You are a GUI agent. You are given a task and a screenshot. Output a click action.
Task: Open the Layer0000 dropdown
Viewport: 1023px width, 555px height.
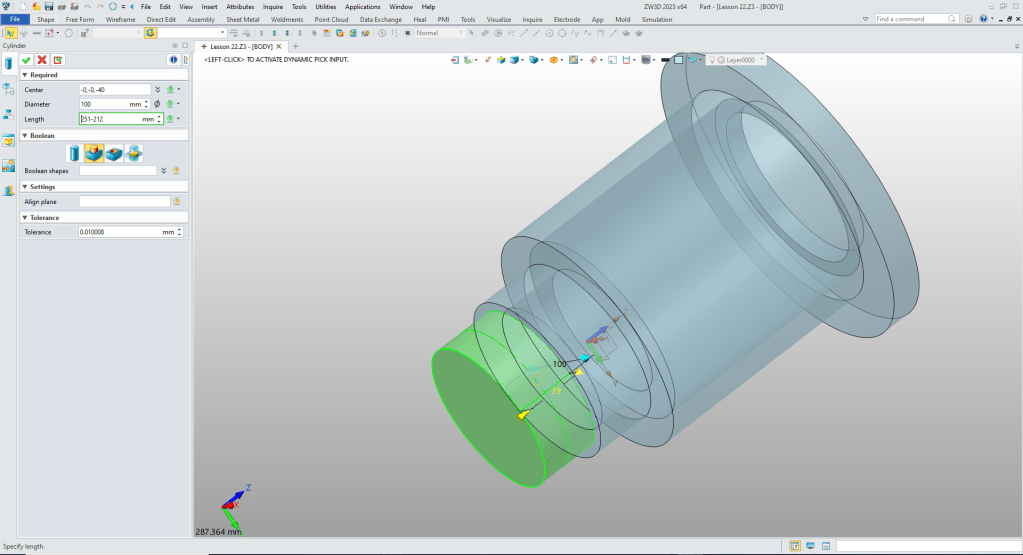[762, 60]
